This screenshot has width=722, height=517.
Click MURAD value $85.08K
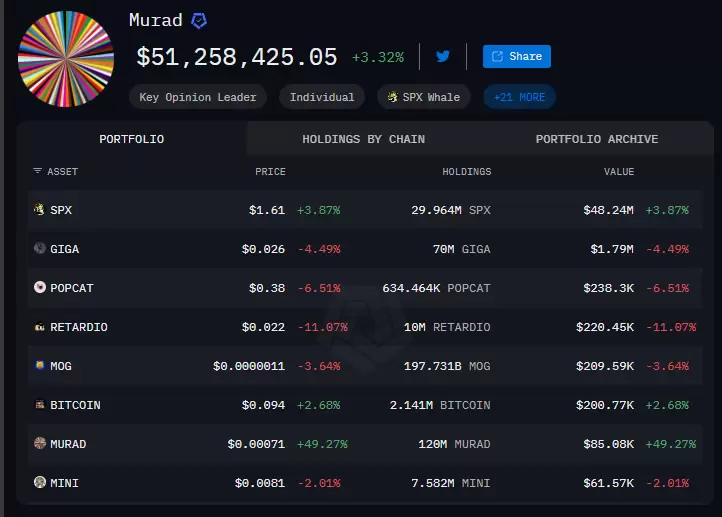click(609, 444)
